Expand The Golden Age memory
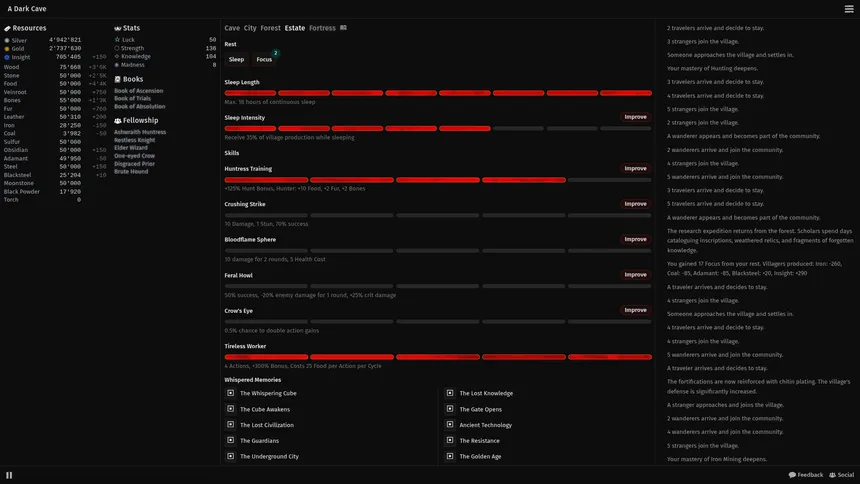860x484 pixels. click(450, 456)
